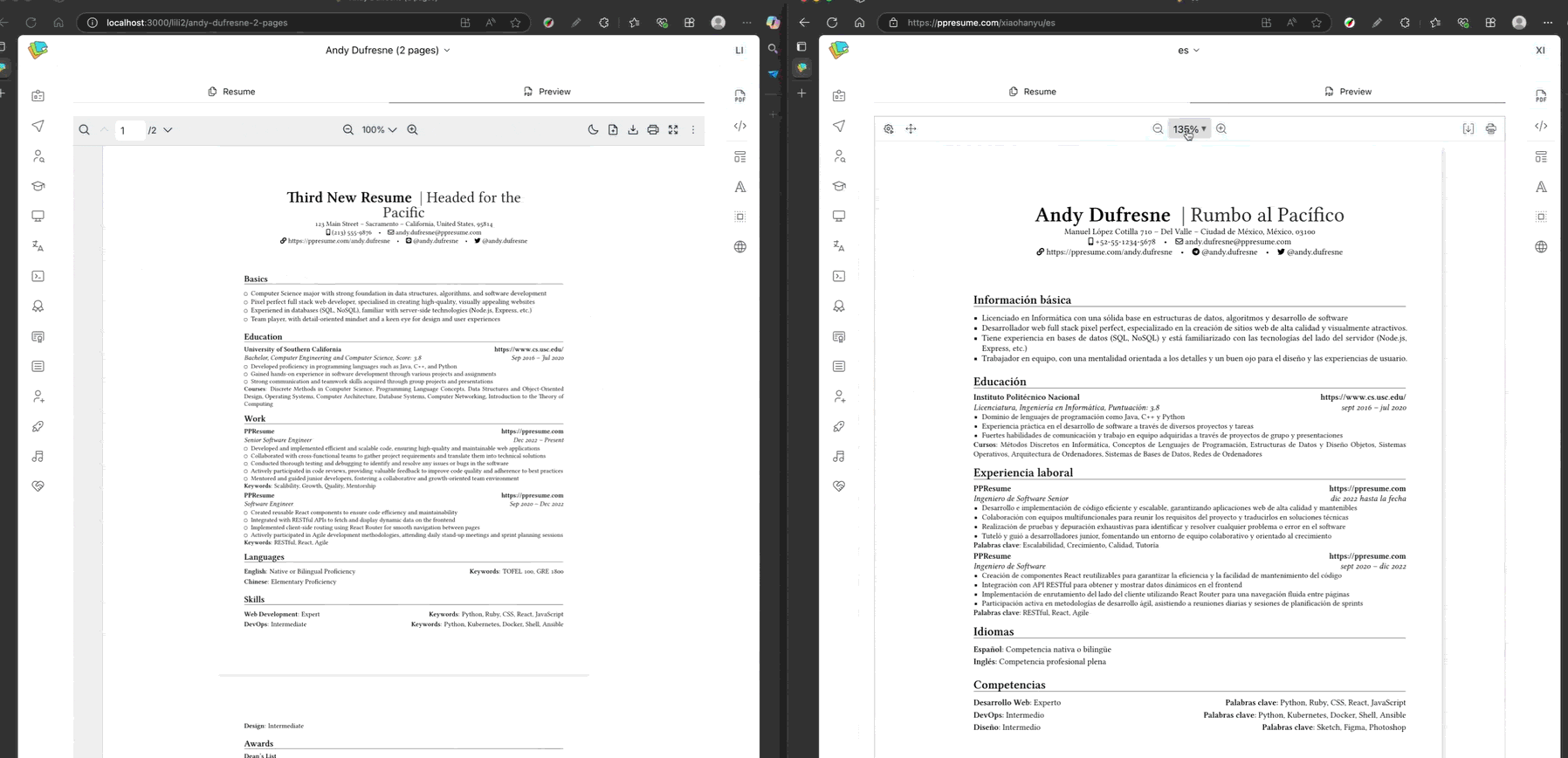The height and width of the screenshot is (758, 1568).
Task: Open Profiles person icon in right window sidebar
Action: point(839,156)
